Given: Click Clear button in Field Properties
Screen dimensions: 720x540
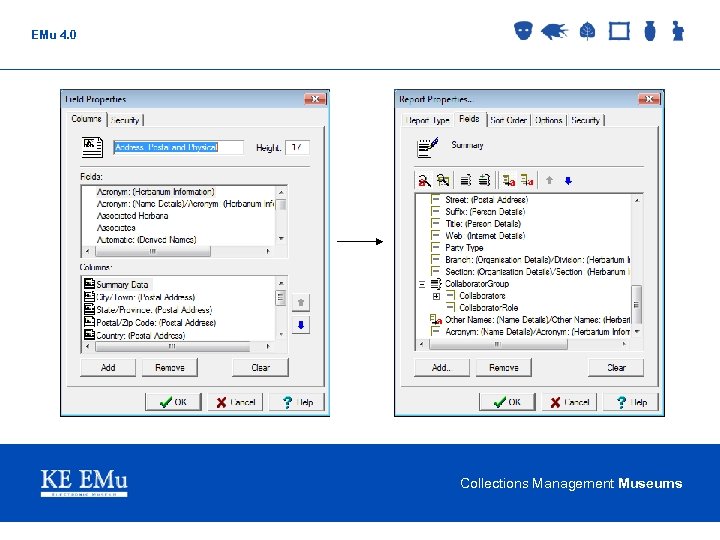Looking at the screenshot, I should pos(260,367).
